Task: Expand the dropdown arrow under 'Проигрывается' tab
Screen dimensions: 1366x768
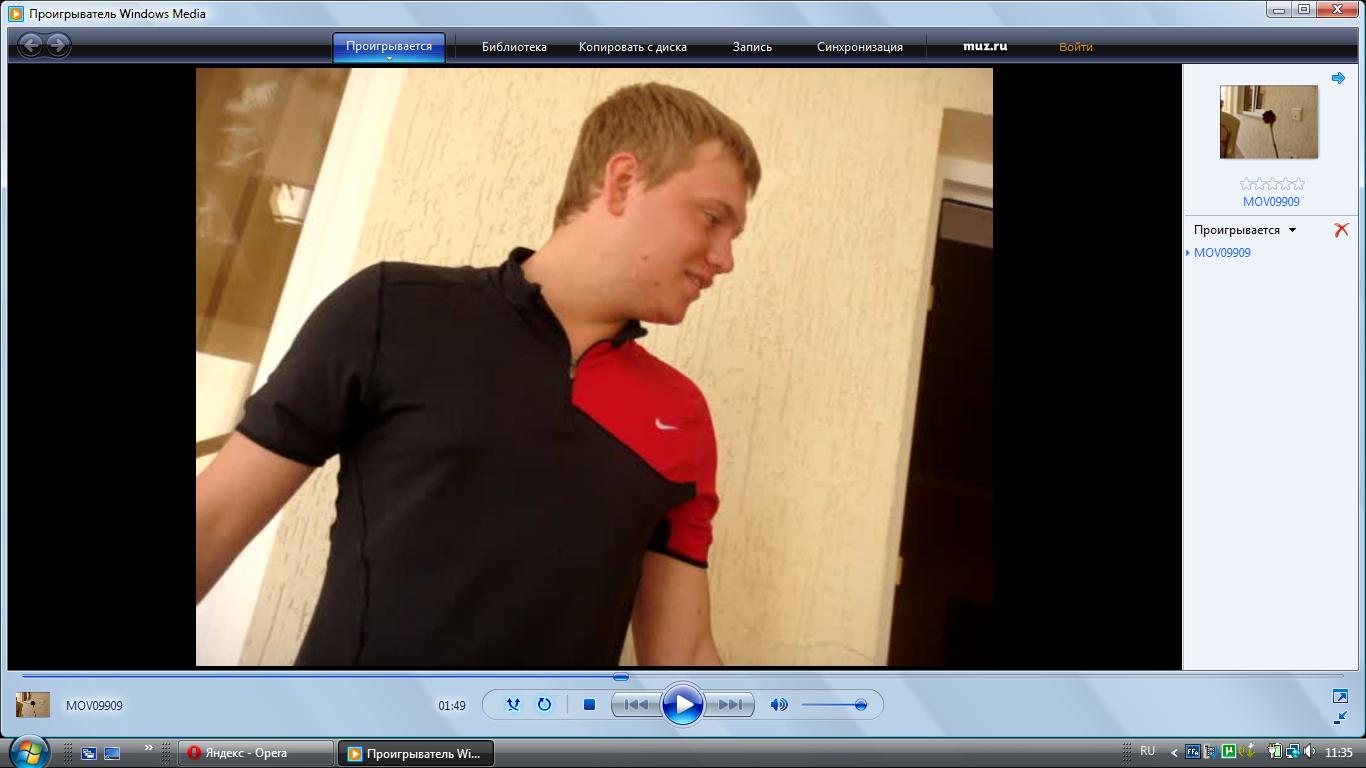Action: (x=389, y=59)
